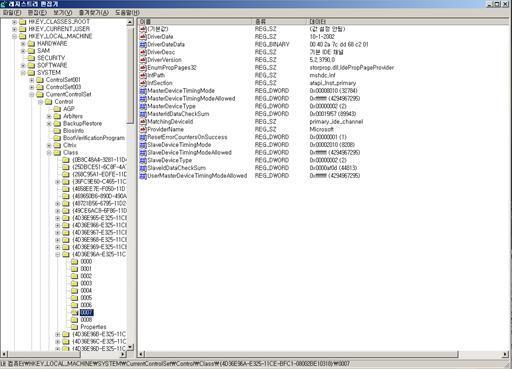Expand the ControlSet001 key
The width and height of the screenshot is (512, 369).
click(32, 80)
